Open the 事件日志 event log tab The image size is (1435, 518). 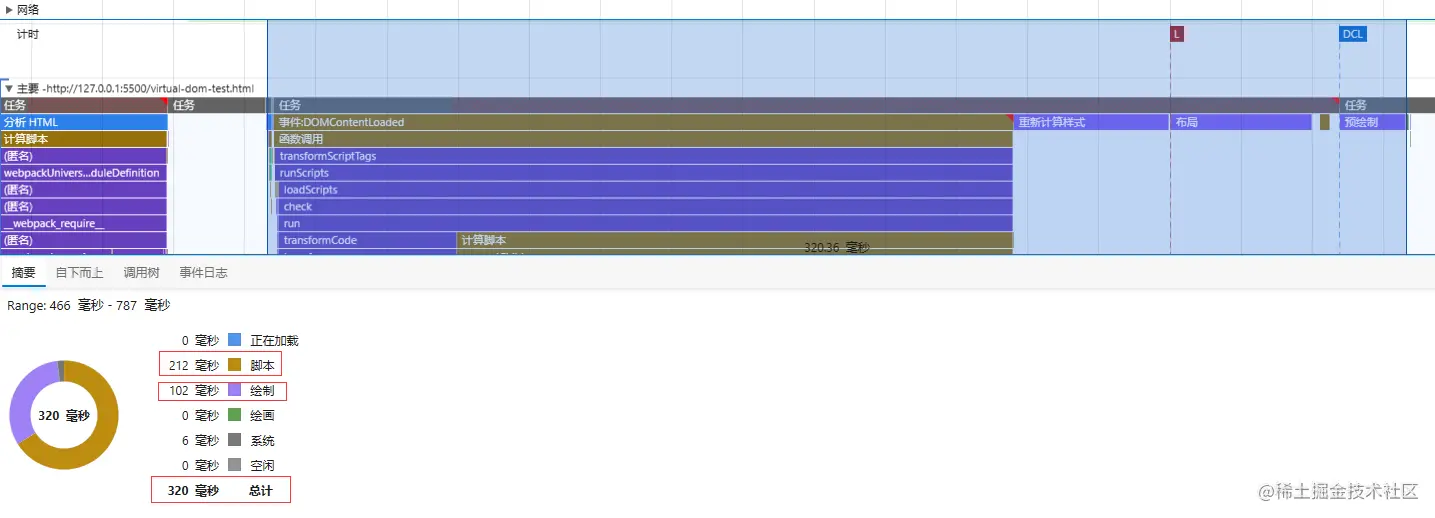pyautogui.click(x=203, y=272)
